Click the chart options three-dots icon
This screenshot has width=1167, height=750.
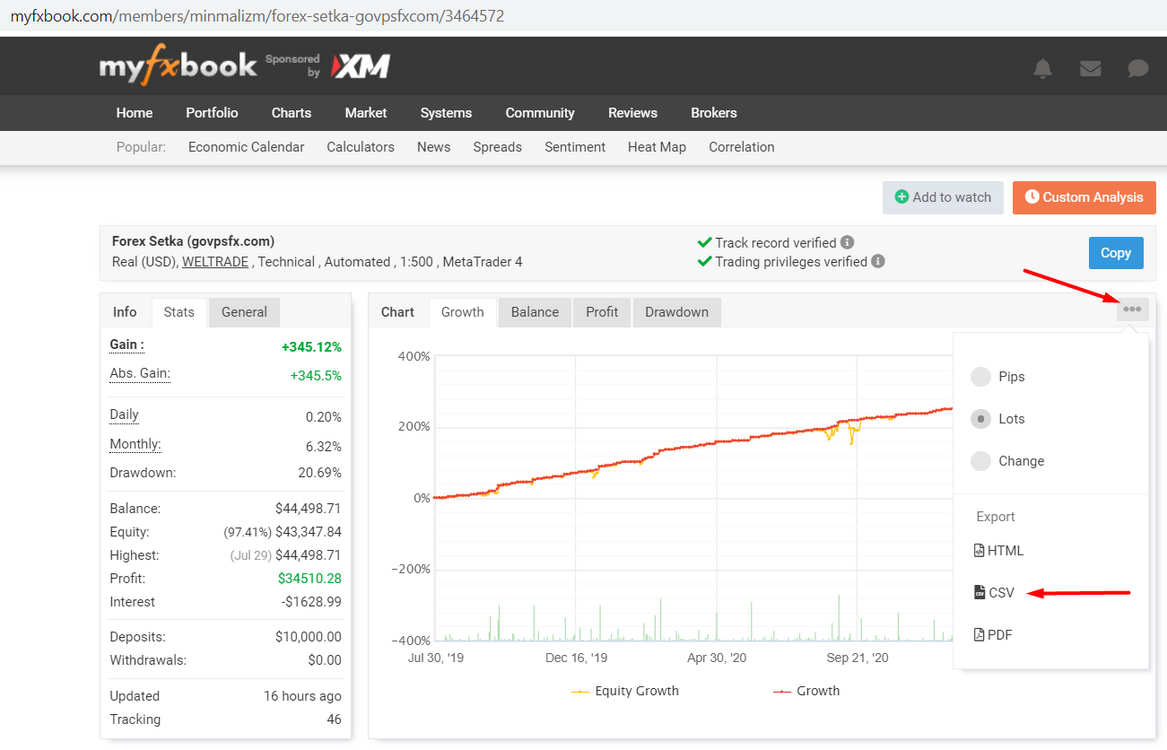(1132, 309)
